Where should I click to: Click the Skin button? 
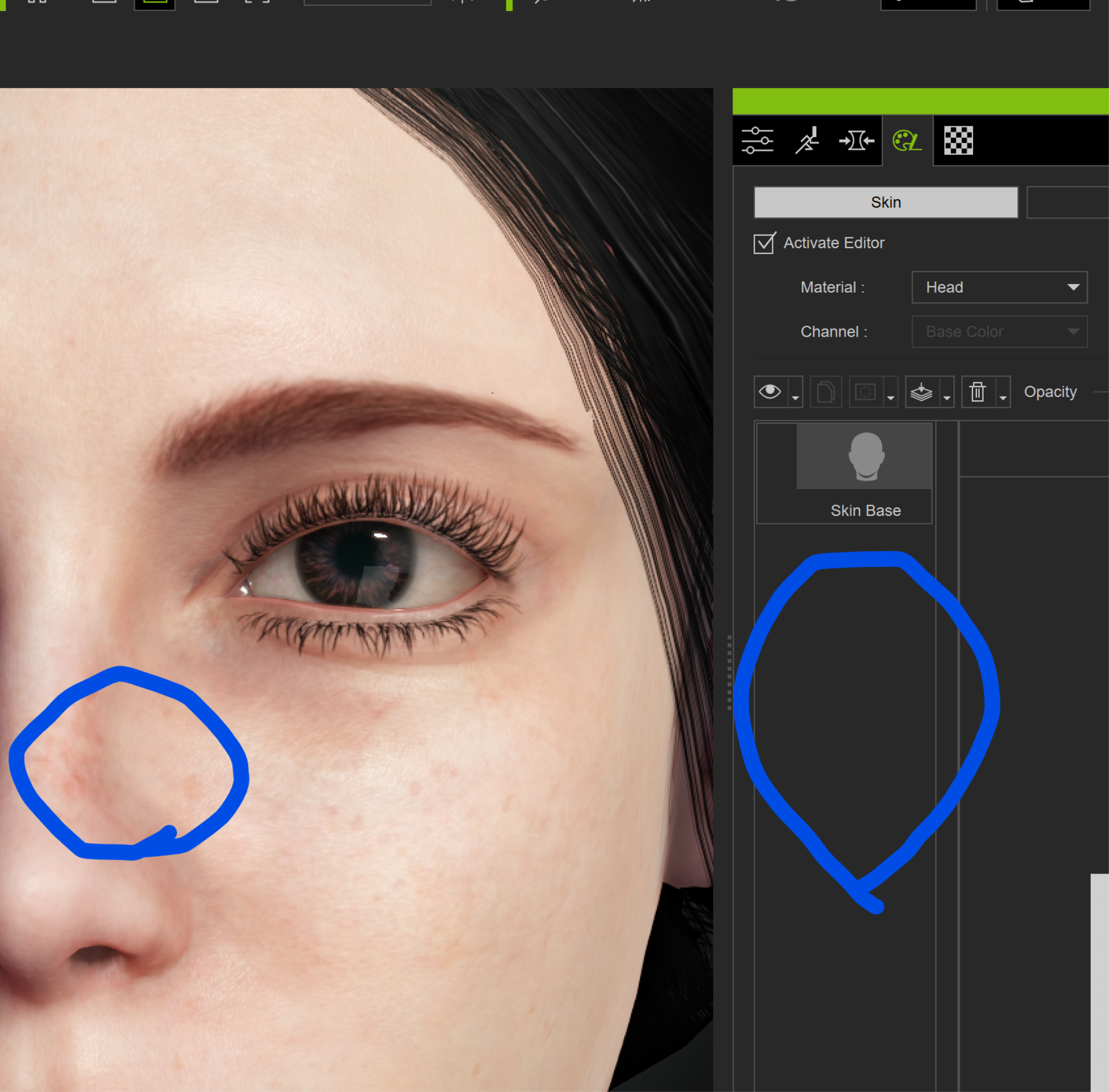click(x=886, y=202)
